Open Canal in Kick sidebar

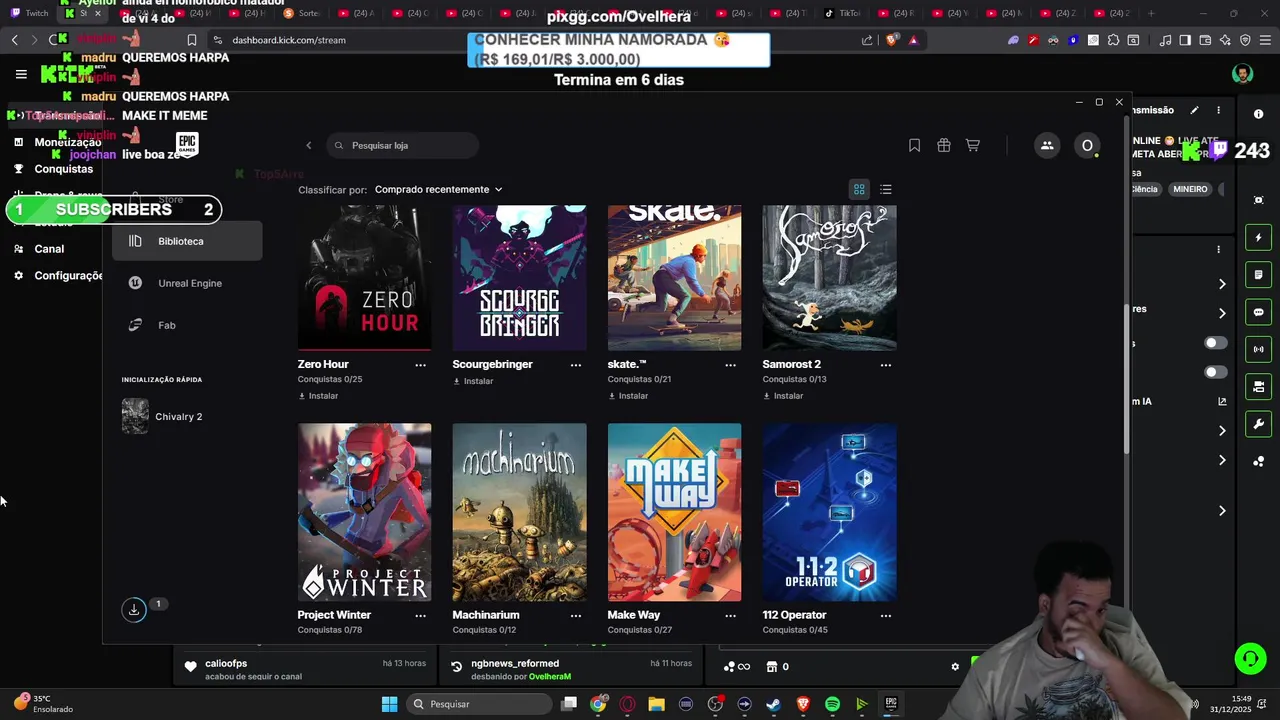coord(49,249)
